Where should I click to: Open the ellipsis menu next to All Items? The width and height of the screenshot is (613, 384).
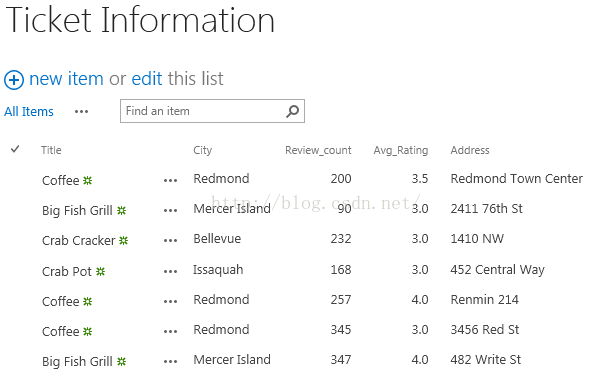pos(81,112)
